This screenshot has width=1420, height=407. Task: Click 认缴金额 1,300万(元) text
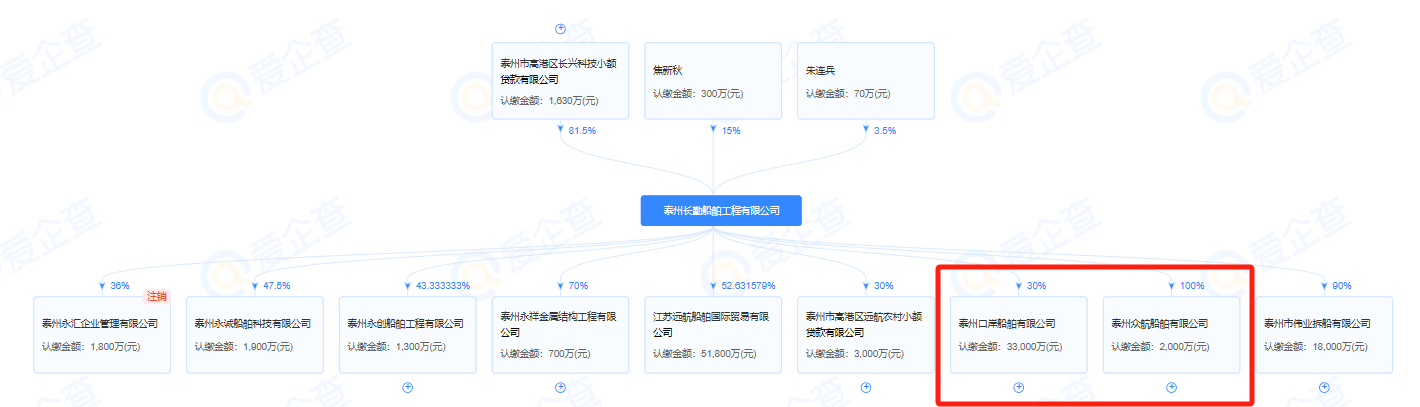(397, 347)
